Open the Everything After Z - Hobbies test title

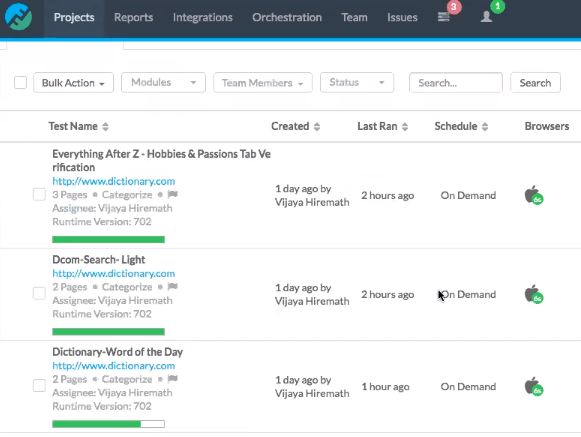(162, 160)
